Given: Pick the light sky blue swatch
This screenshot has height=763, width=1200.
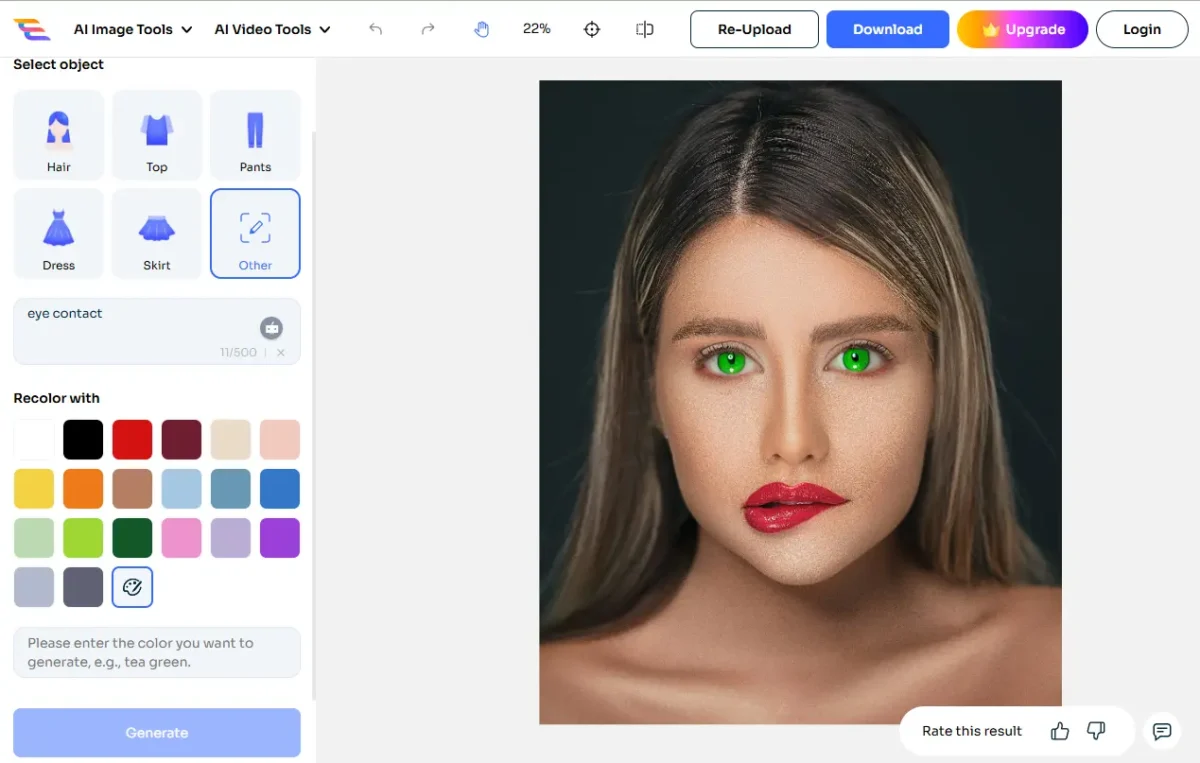Looking at the screenshot, I should 182,489.
